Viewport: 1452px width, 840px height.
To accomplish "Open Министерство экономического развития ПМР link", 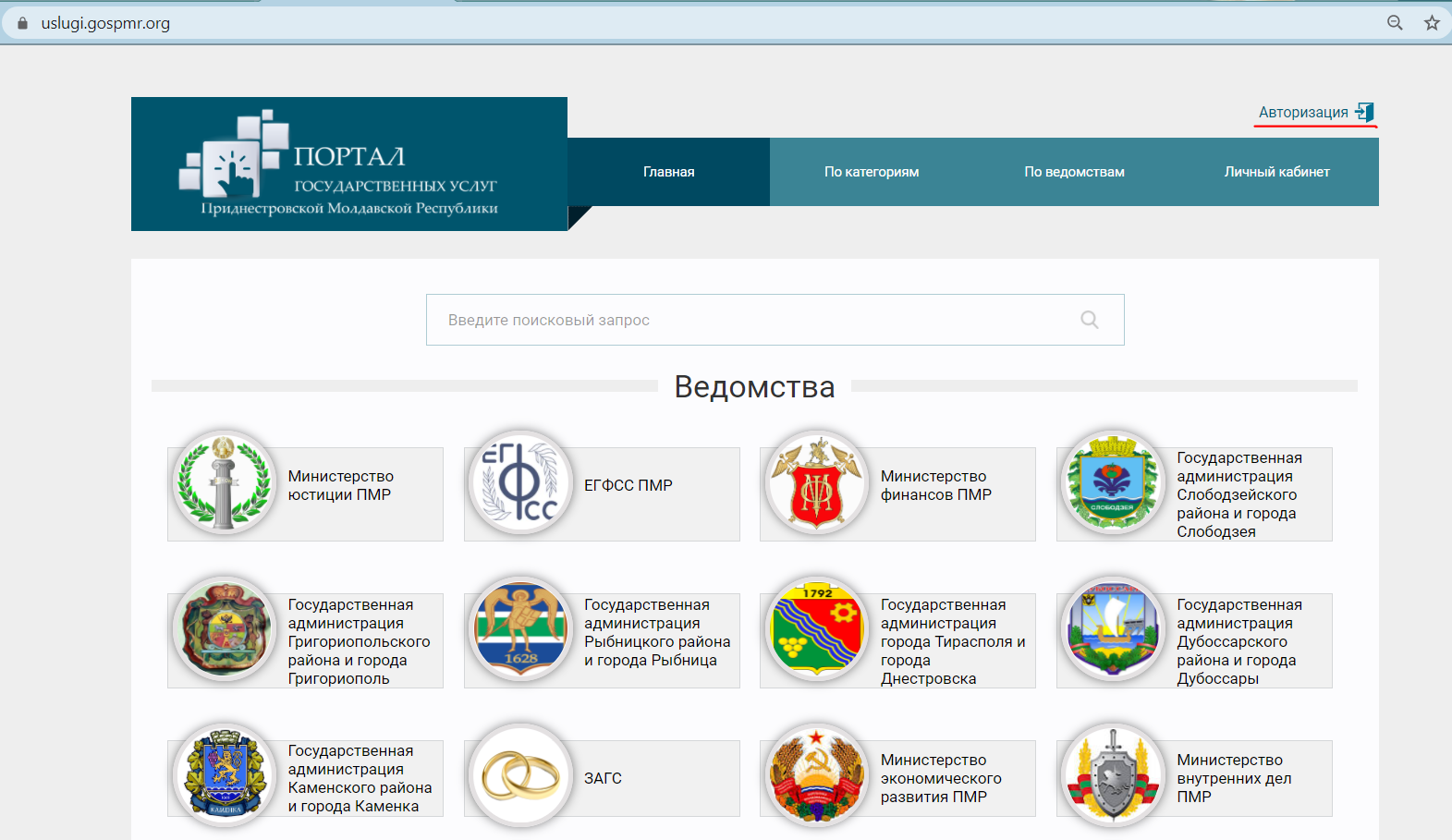I will [941, 778].
